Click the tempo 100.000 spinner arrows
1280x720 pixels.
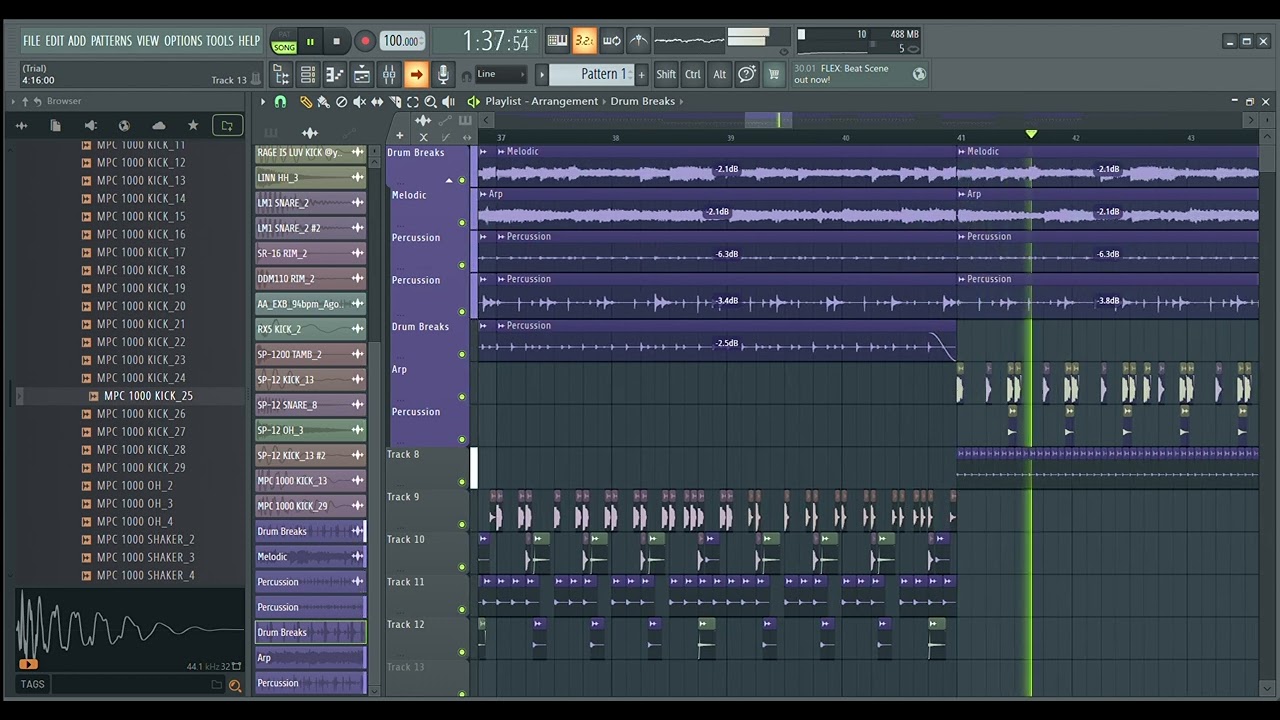coord(423,41)
